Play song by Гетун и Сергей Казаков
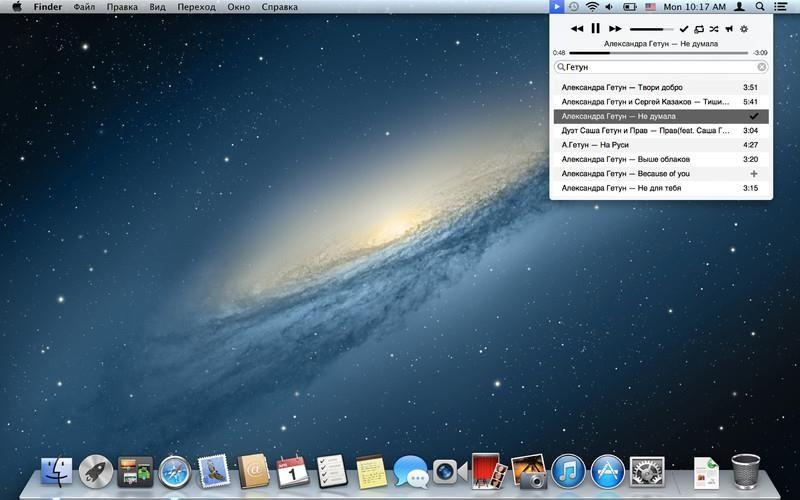Viewport: 800px width, 500px height. [x=661, y=102]
